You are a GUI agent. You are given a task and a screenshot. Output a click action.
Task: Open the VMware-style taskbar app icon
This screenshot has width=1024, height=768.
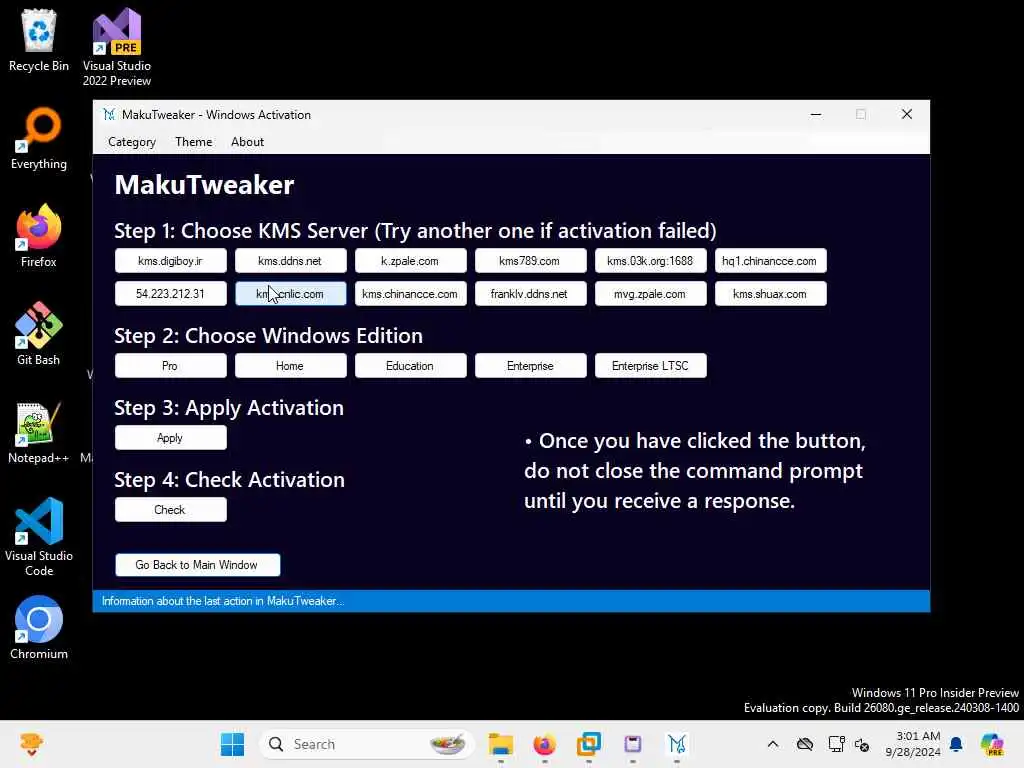tap(588, 744)
